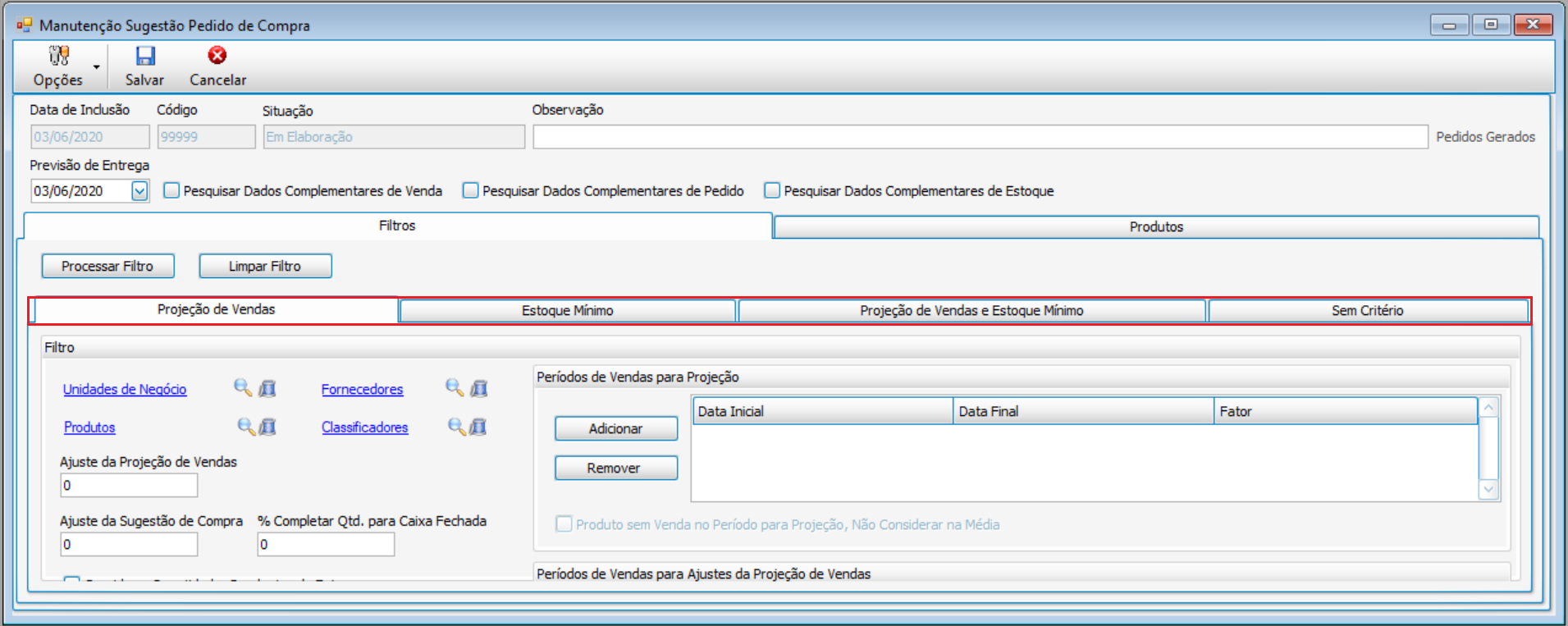Switch to the Filtros tab

397,226
